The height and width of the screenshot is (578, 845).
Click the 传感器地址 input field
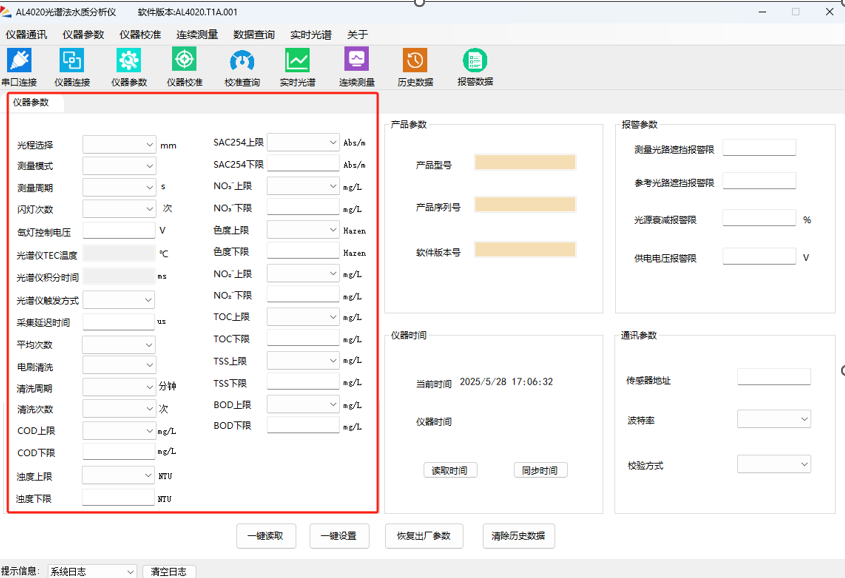774,377
